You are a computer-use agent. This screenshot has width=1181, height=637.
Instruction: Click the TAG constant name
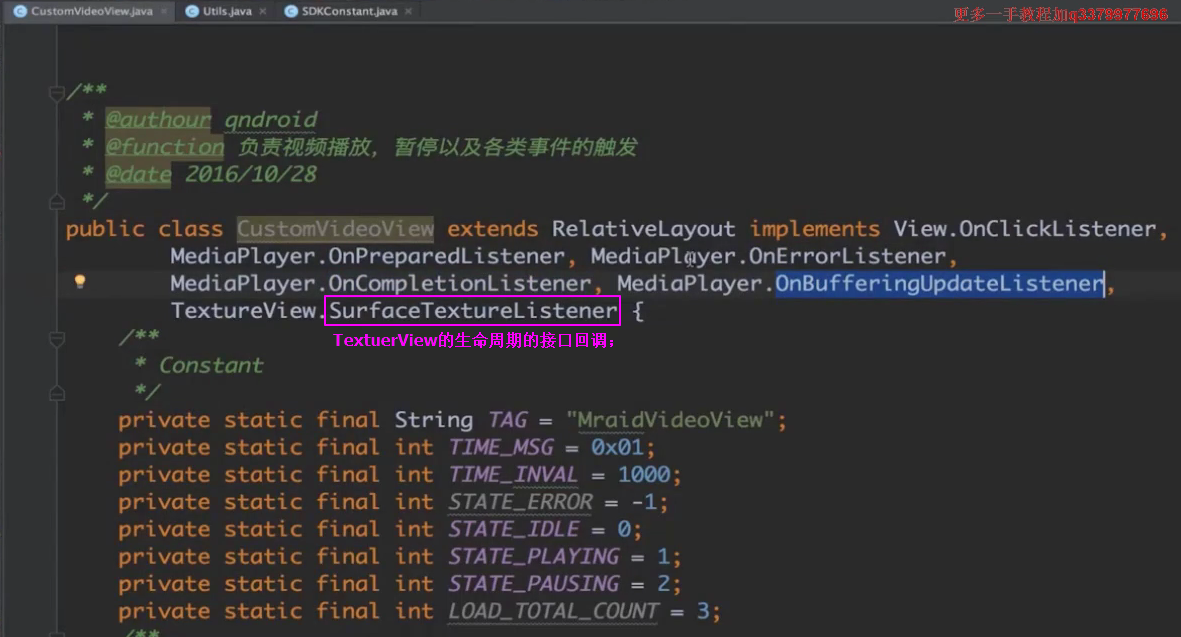tap(508, 420)
